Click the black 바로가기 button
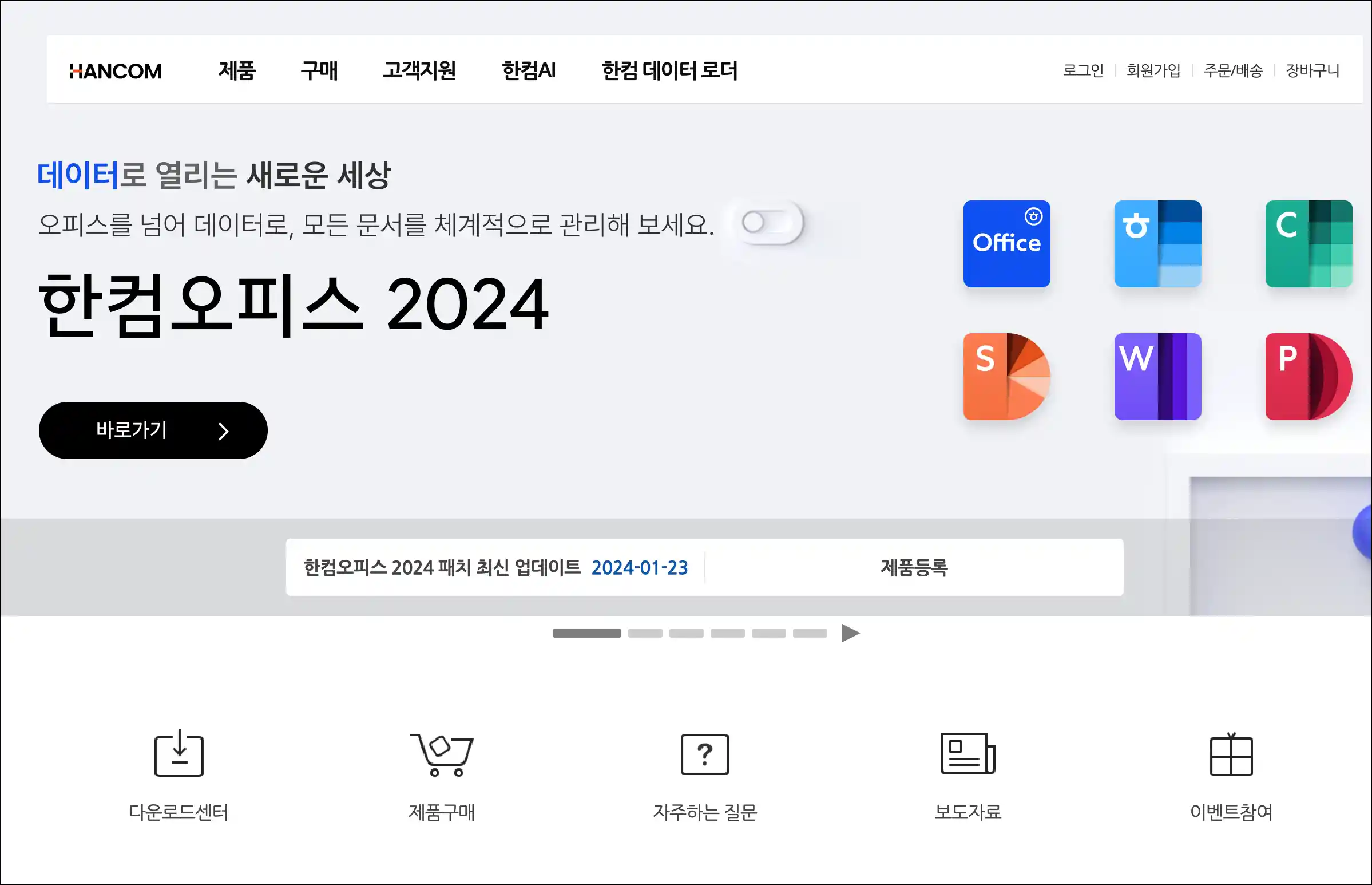The width and height of the screenshot is (1372, 885). (153, 430)
